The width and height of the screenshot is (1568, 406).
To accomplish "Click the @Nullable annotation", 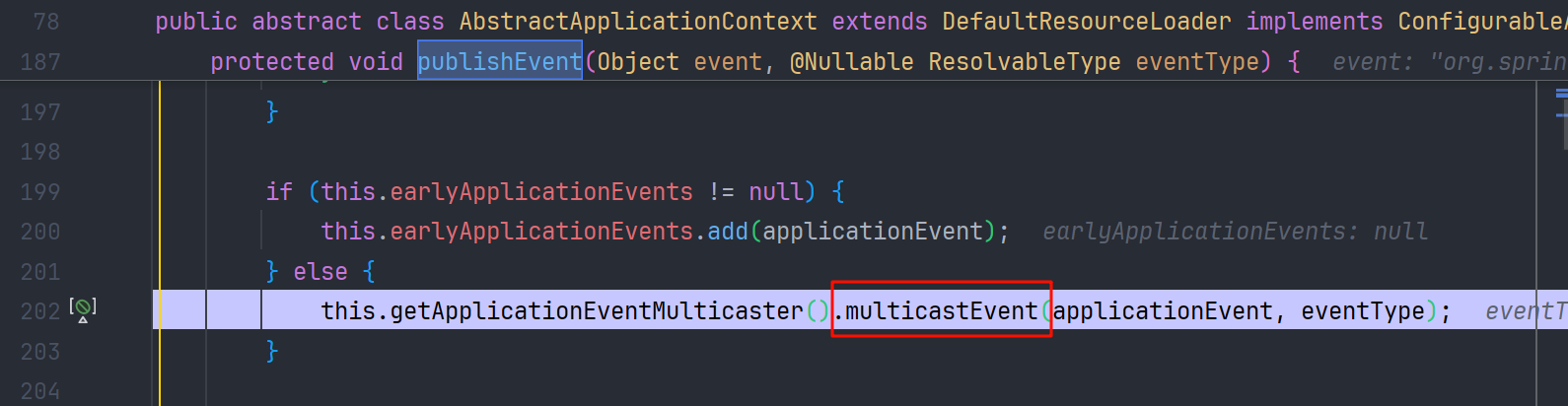I will click(852, 62).
